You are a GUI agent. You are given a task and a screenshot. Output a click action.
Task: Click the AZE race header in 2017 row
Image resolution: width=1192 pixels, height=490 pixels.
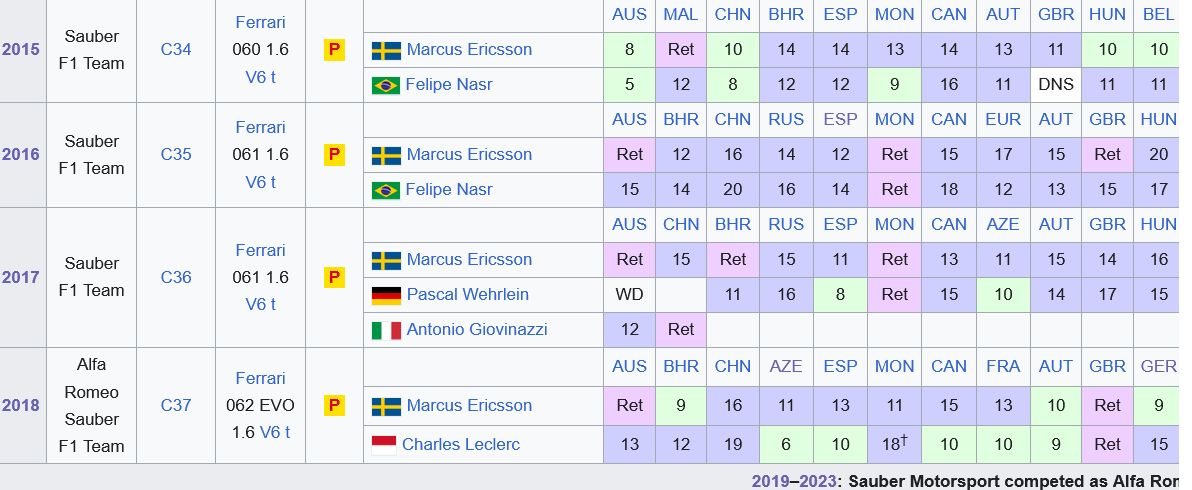point(1003,224)
